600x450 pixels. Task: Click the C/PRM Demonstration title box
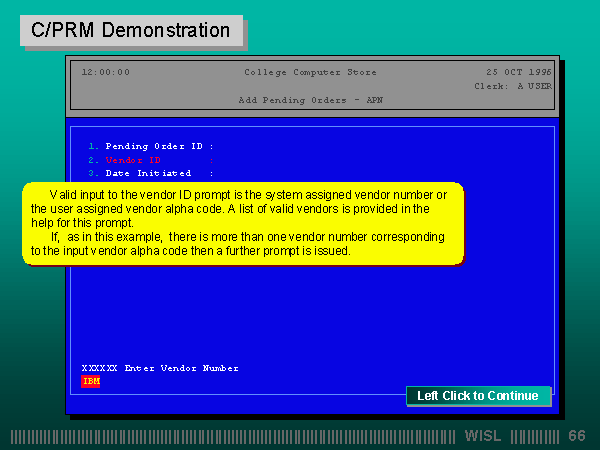[x=131, y=30]
